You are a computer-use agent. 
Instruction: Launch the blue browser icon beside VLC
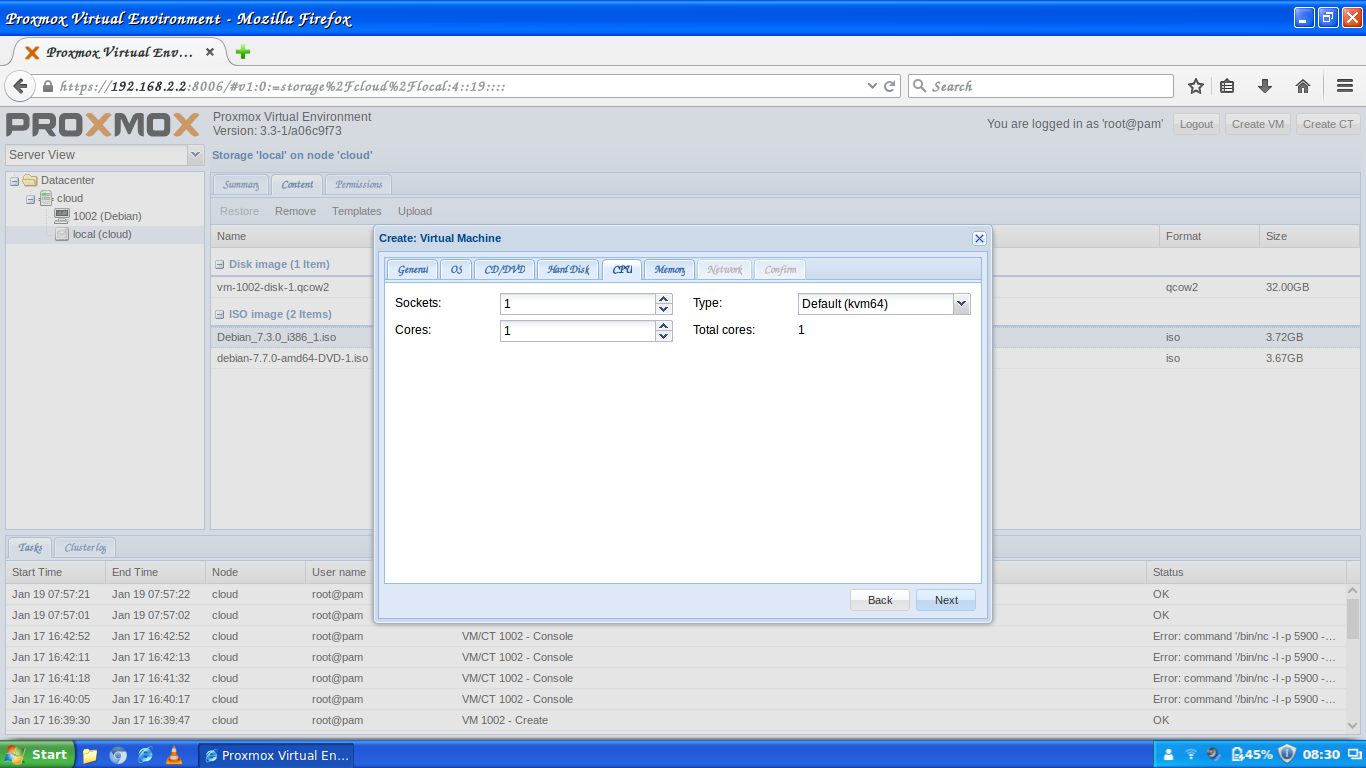146,755
